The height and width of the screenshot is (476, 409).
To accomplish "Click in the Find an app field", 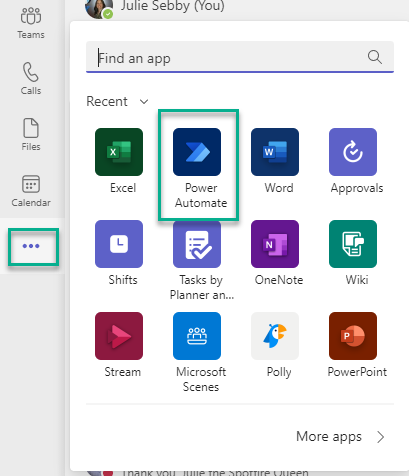I will point(240,57).
